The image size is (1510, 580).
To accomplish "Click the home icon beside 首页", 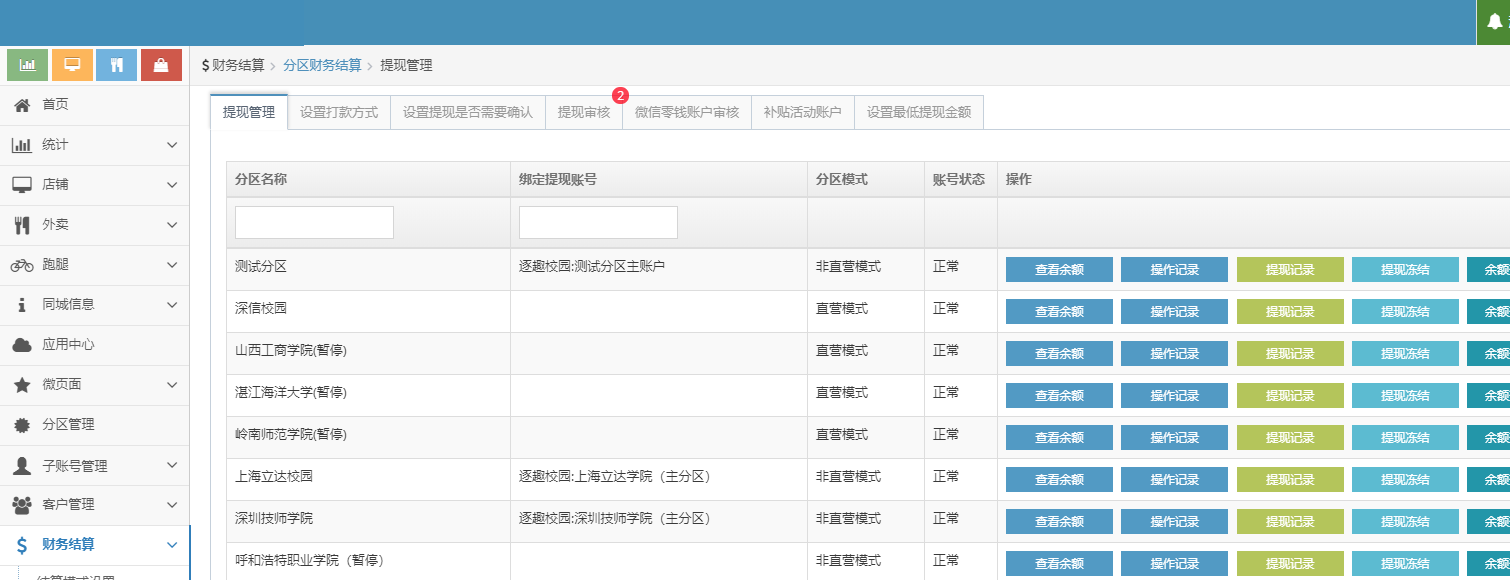I will [x=22, y=105].
